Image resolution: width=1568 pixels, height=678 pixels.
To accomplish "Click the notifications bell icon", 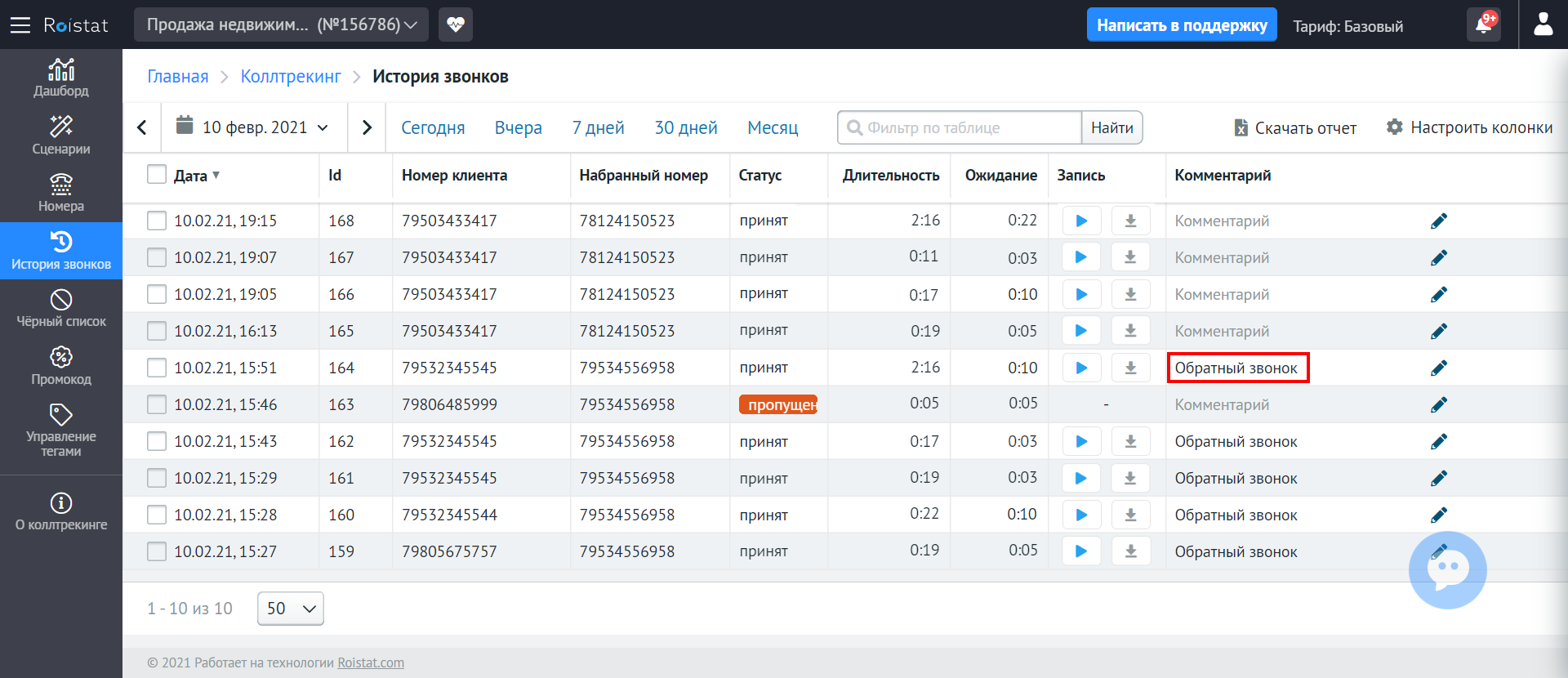I will click(1483, 25).
